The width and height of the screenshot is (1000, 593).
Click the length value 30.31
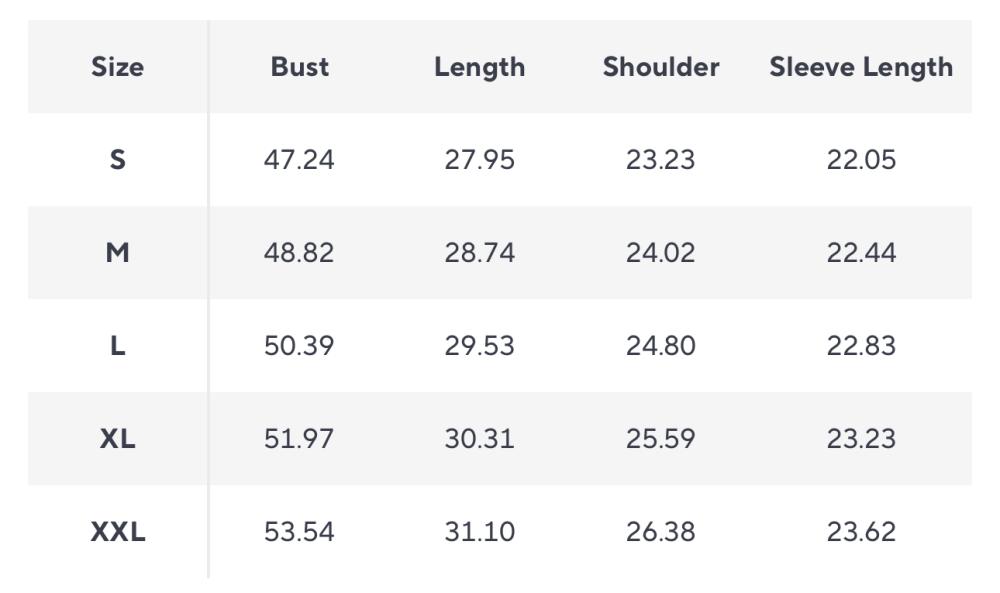point(480,439)
